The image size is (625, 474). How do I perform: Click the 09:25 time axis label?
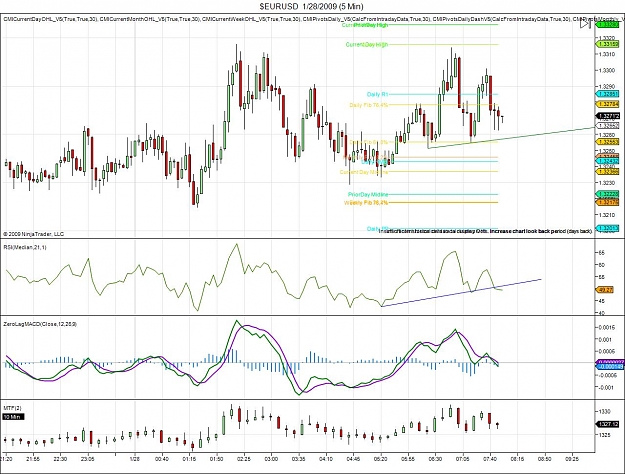(572, 459)
